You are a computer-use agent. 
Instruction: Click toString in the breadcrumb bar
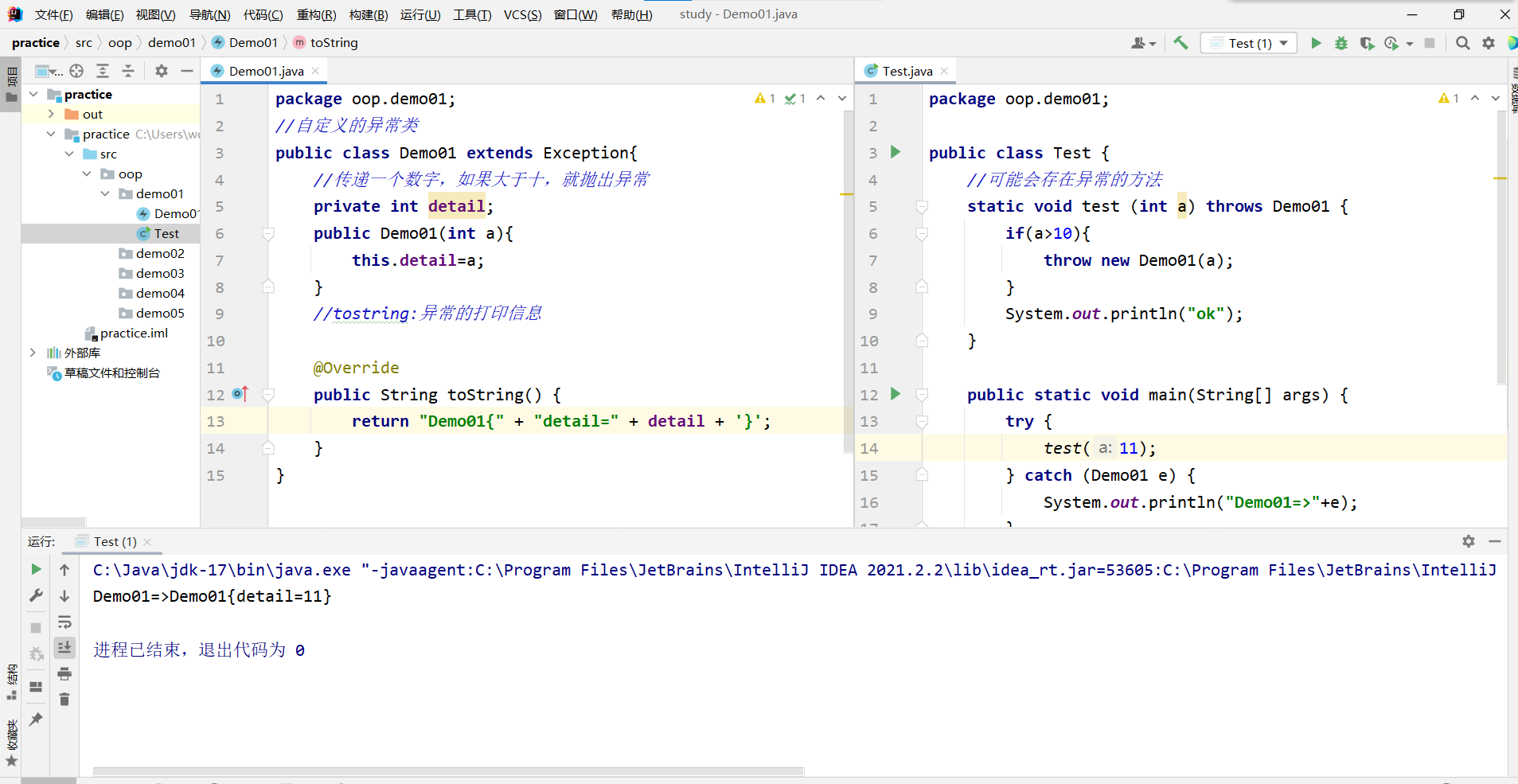coord(334,42)
